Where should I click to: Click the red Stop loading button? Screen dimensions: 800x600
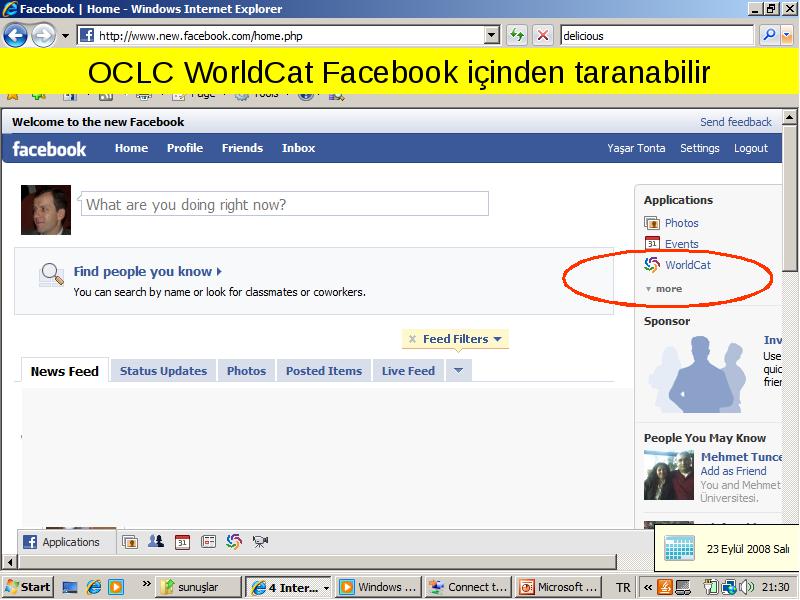(x=543, y=35)
